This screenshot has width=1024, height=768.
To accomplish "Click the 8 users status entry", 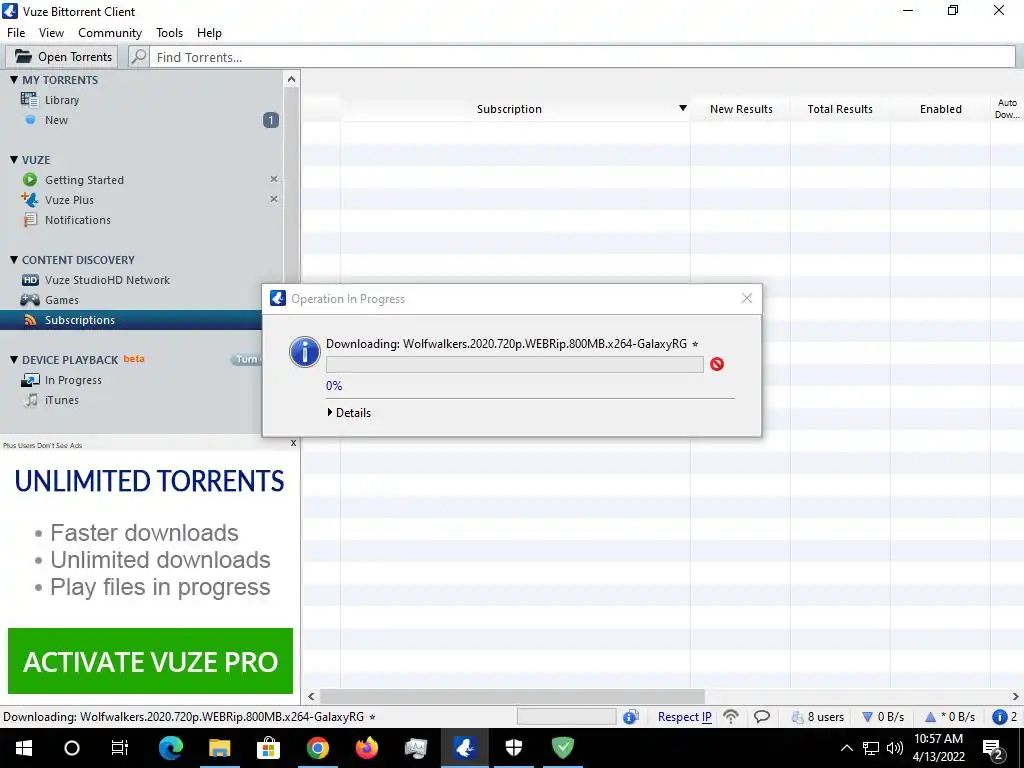I will tap(818, 717).
